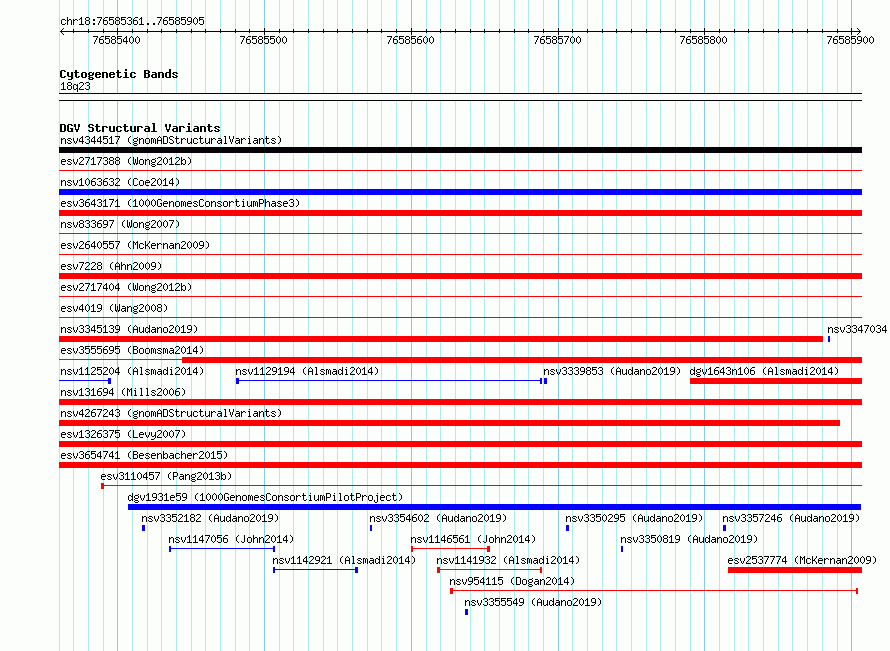Open esv3643171 (1000GenomesConsortiumPhase3) label
The height and width of the screenshot is (651, 890).
pyautogui.click(x=180, y=203)
